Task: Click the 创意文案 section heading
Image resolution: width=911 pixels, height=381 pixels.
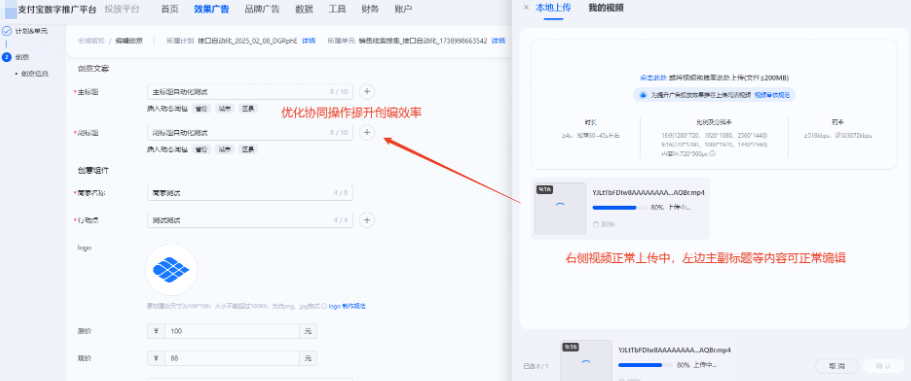Action: (x=93, y=69)
